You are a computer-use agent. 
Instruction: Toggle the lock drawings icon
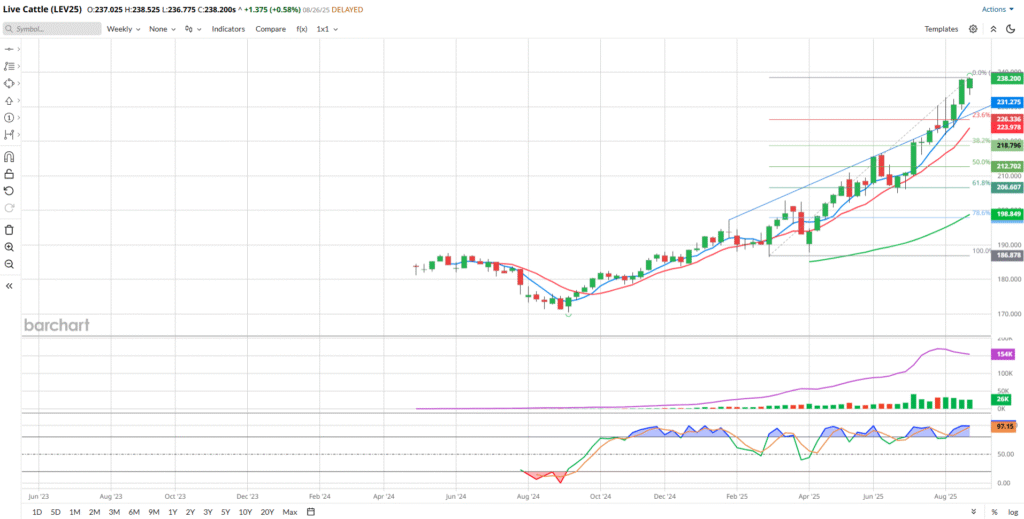point(9,173)
